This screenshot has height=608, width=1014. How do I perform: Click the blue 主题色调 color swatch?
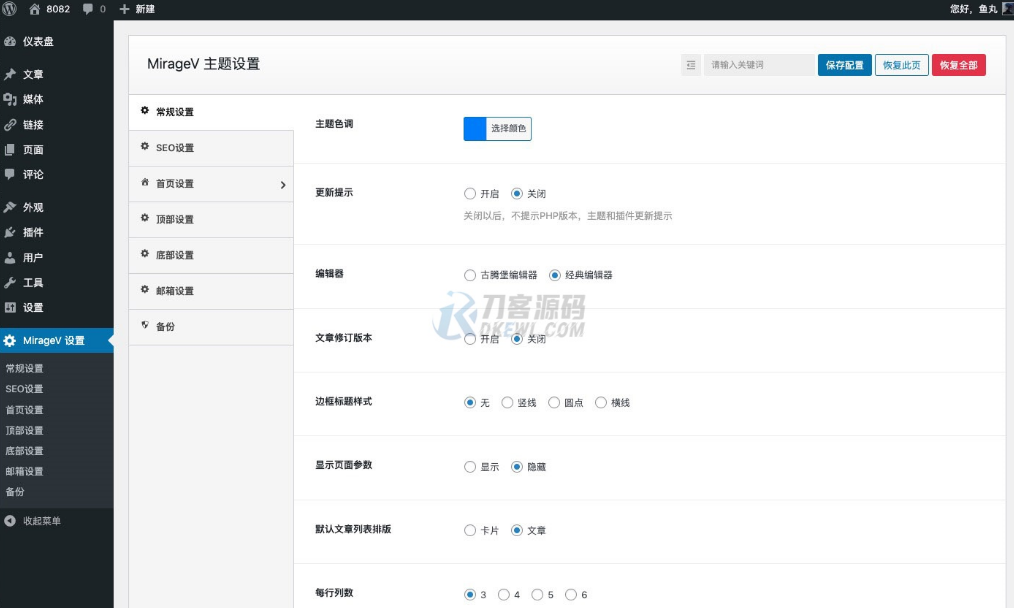pos(475,128)
